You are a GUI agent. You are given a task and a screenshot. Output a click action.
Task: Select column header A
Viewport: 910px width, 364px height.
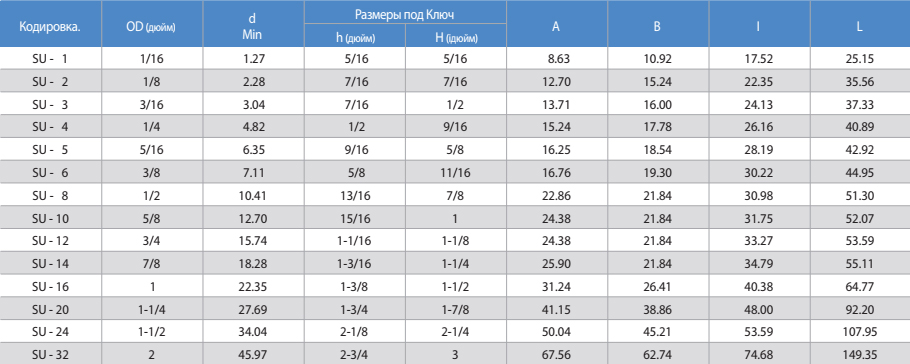pyautogui.click(x=556, y=27)
